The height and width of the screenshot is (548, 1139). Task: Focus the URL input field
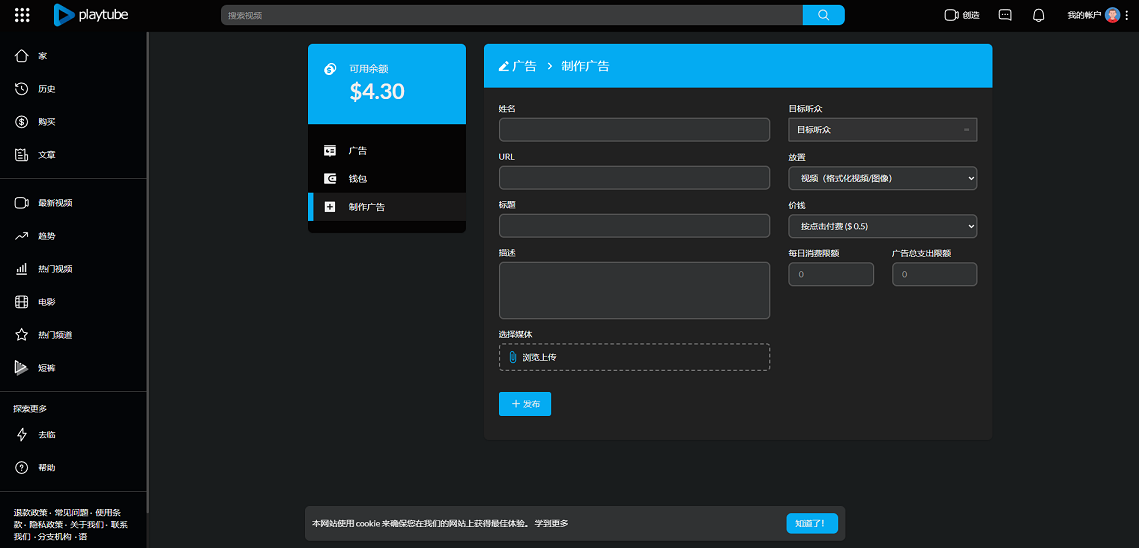(634, 178)
